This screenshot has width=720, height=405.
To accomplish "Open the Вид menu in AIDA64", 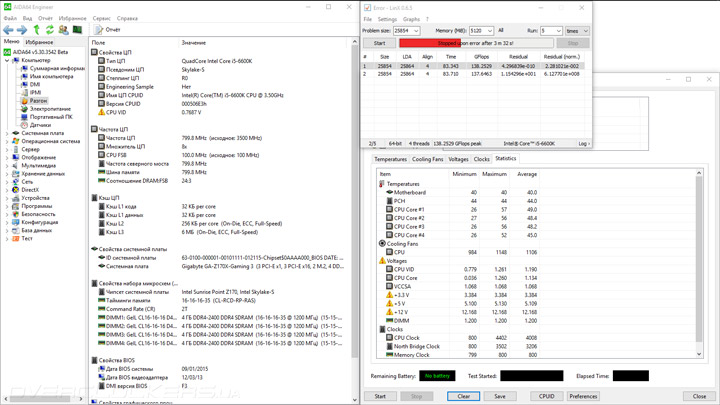I will 27,18.
